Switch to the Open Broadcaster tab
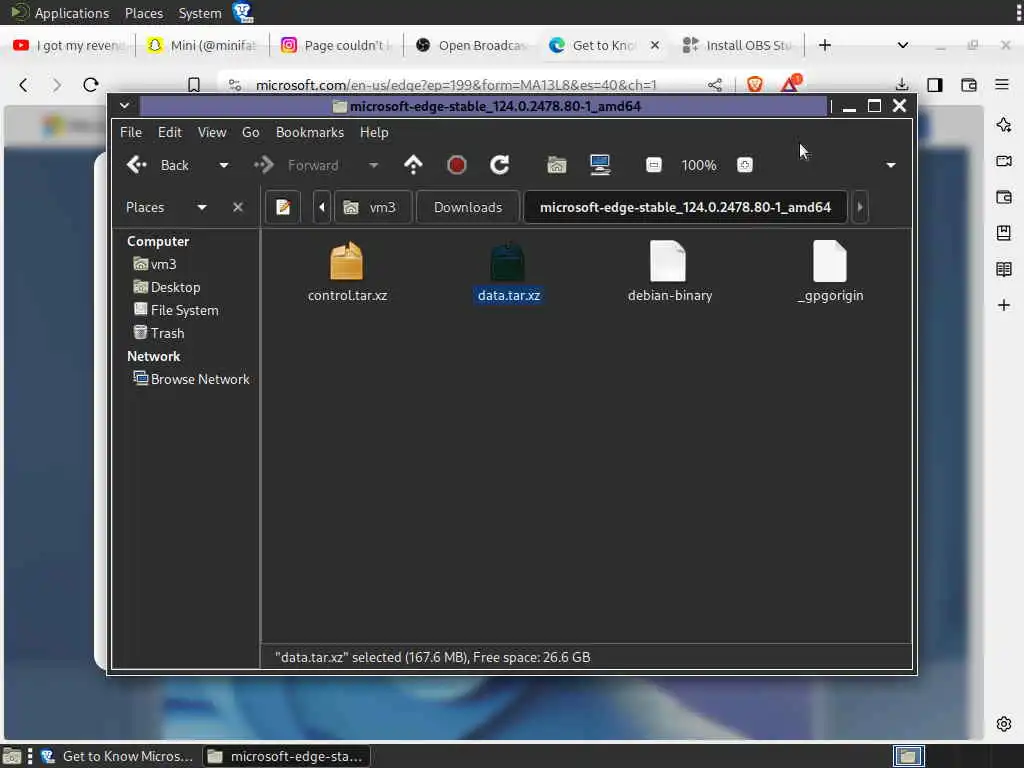Screen dimensions: 1024x768 tap(470, 45)
